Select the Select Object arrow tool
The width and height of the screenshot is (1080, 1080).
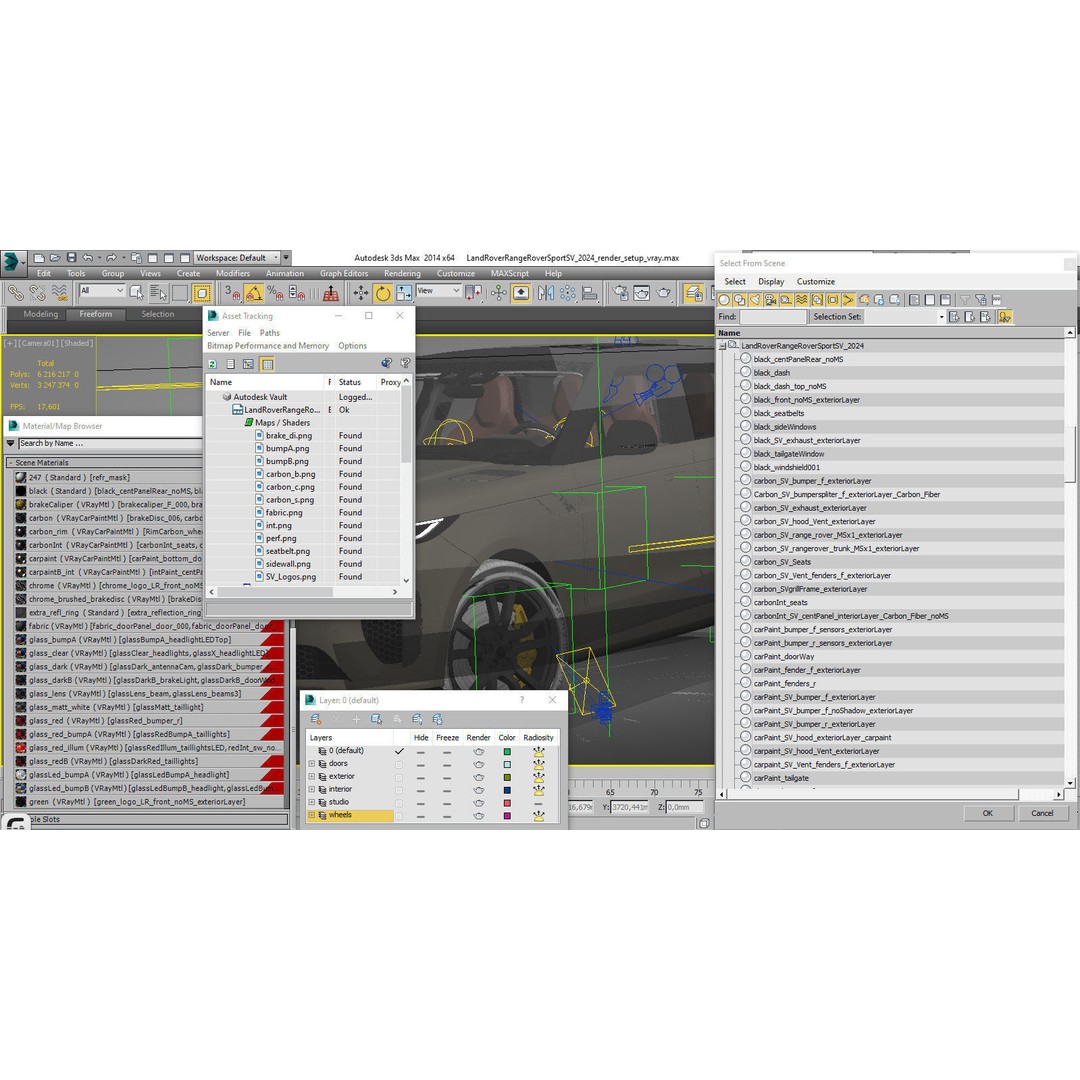click(x=136, y=293)
